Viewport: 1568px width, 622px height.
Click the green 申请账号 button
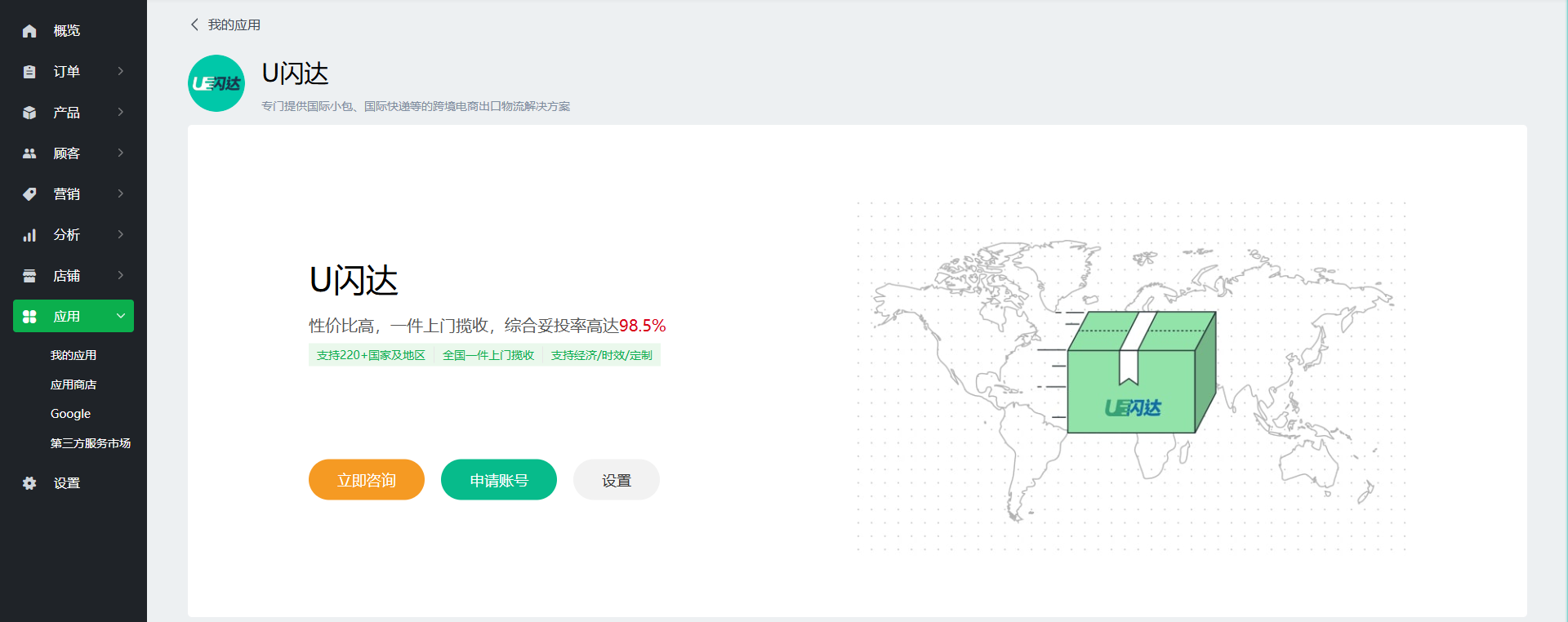[499, 480]
